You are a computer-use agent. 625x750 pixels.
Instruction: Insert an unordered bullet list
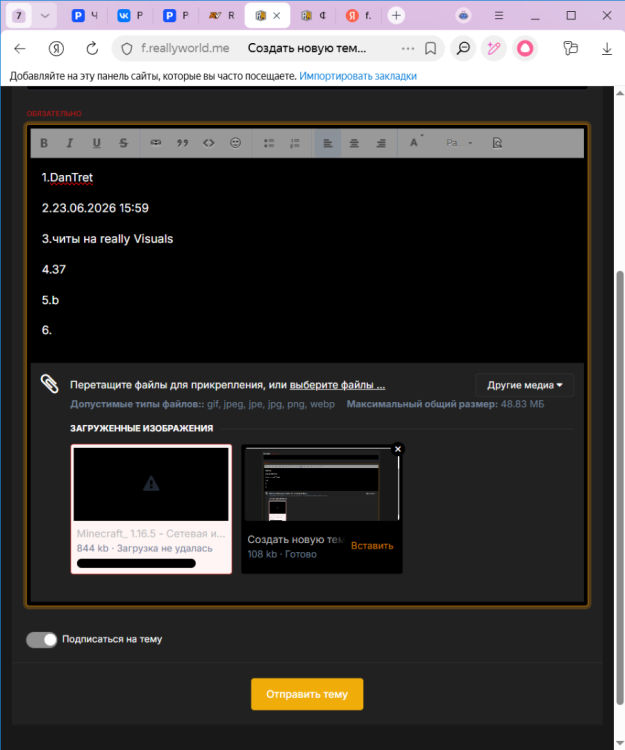coord(269,143)
